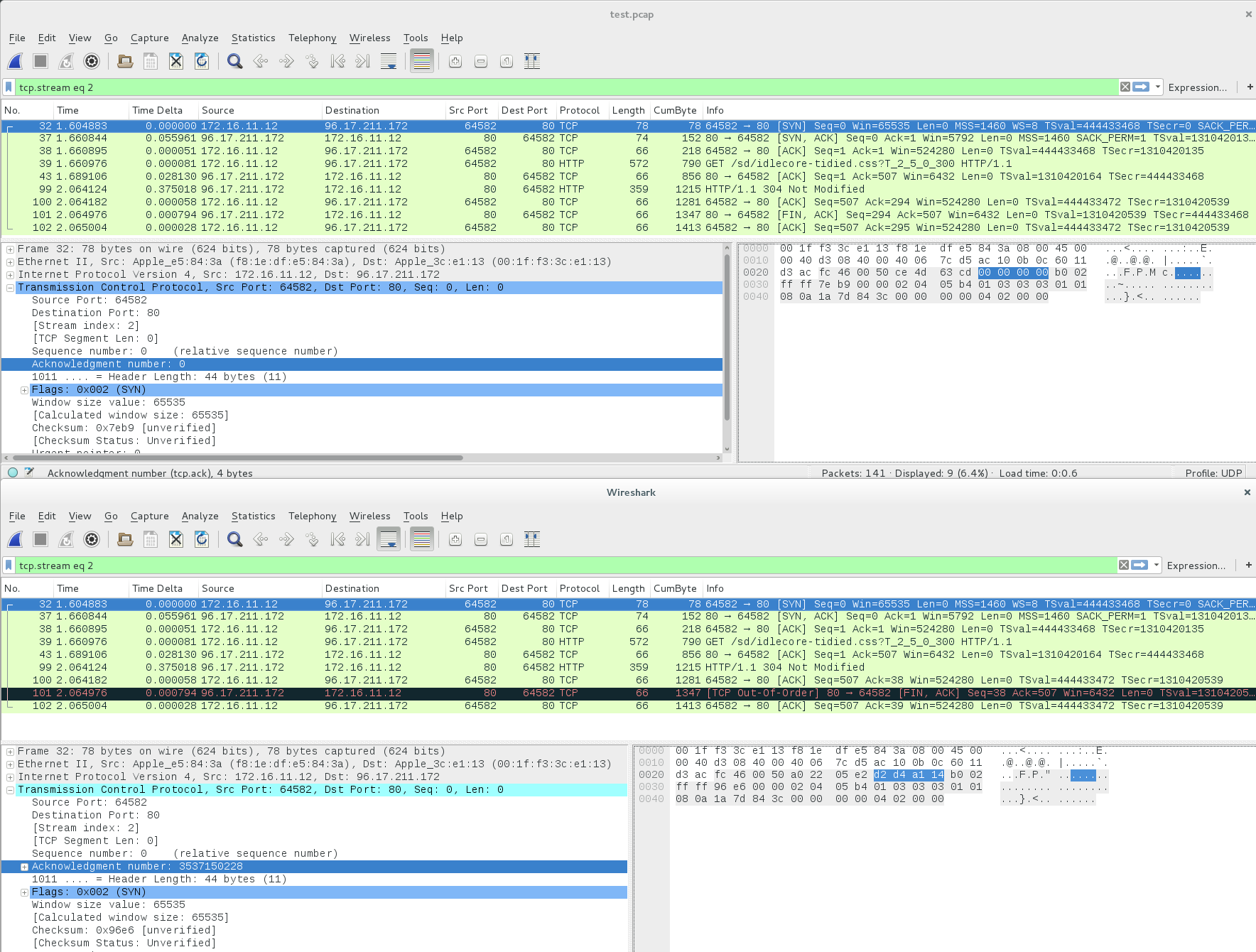Select packet 99 HTTP 304 row in test.pcap
This screenshot has width=1256, height=952.
coord(628,189)
